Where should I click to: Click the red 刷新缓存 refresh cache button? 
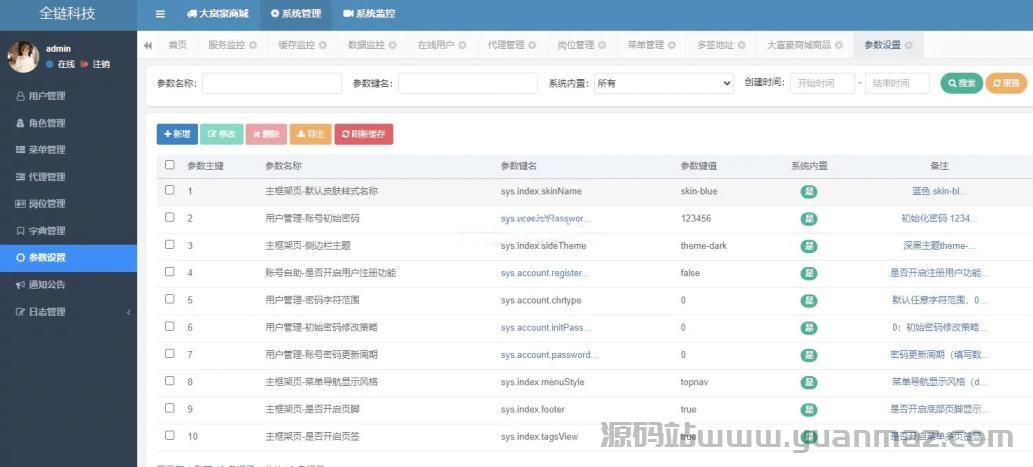coord(364,133)
